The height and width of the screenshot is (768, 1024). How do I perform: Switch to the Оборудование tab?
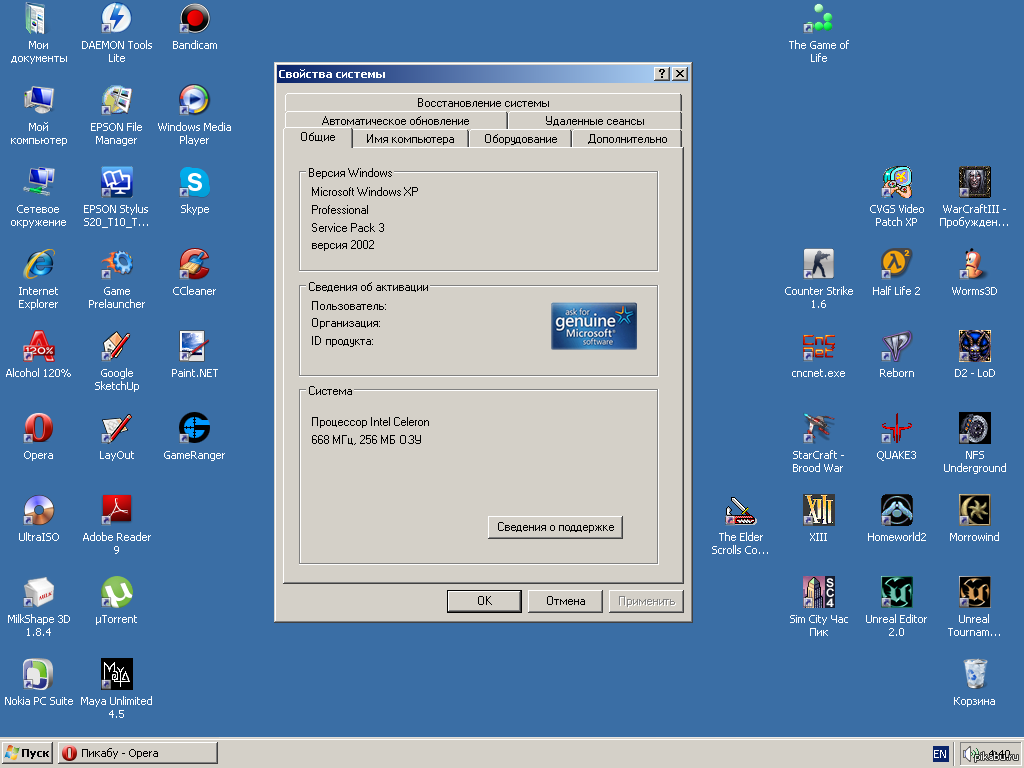coord(520,139)
